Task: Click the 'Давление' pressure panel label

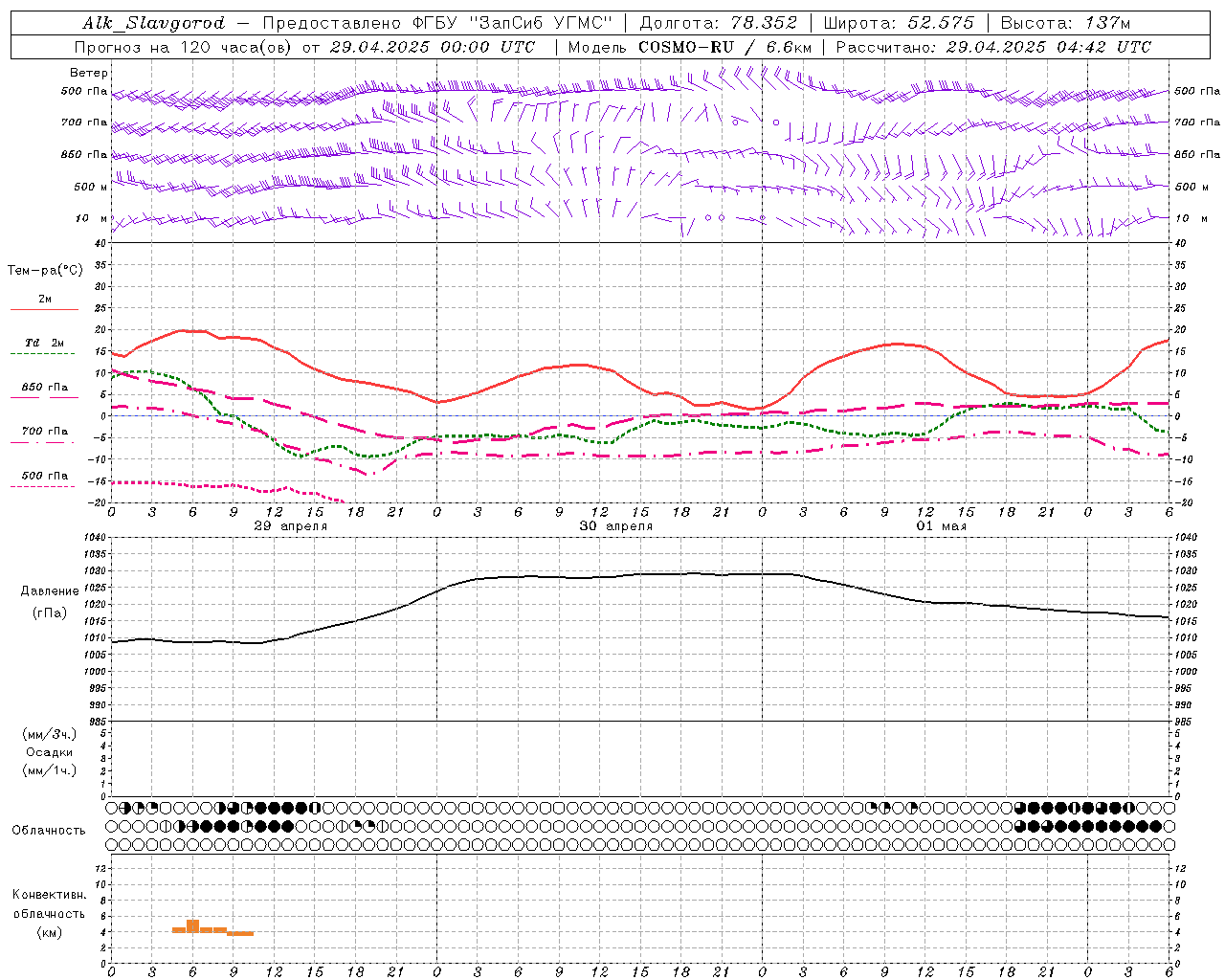Action: pos(50,590)
